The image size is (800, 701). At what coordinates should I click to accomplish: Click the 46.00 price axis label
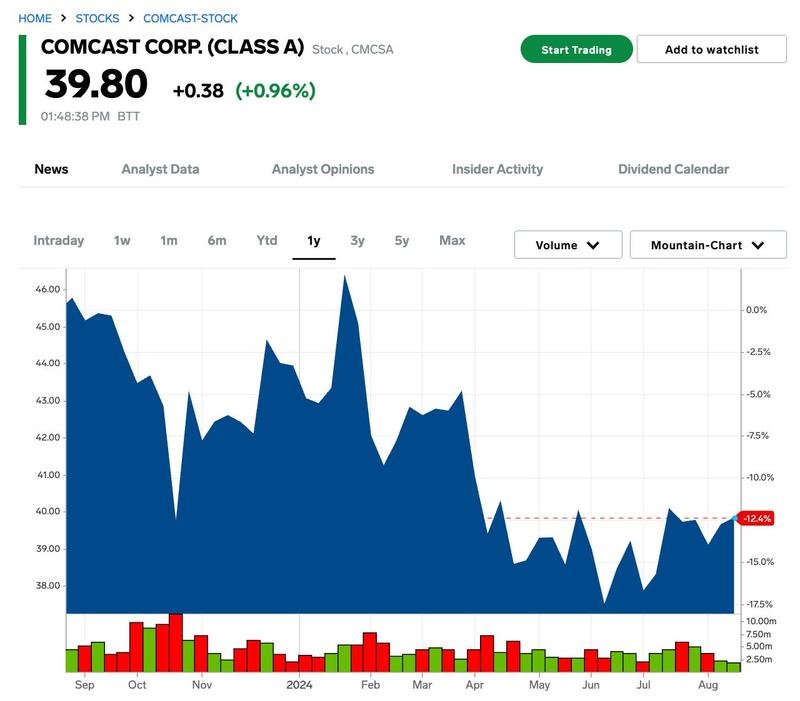(48, 289)
